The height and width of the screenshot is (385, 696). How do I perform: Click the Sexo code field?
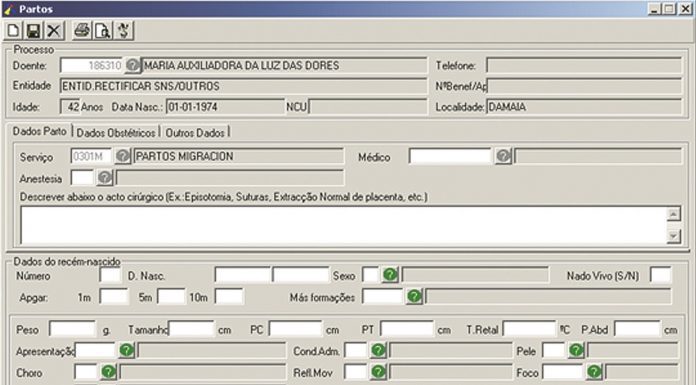(371, 275)
